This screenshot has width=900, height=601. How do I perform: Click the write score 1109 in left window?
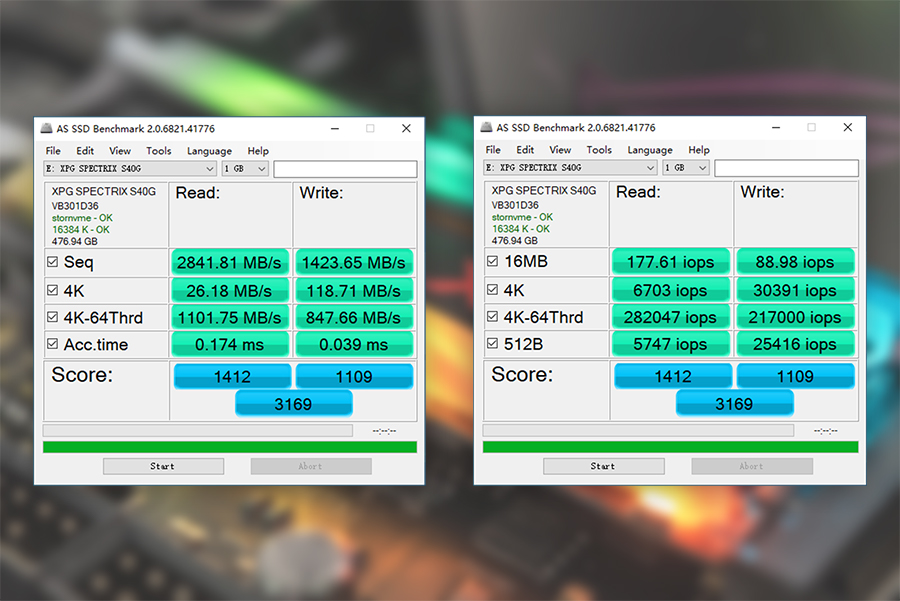coord(354,377)
